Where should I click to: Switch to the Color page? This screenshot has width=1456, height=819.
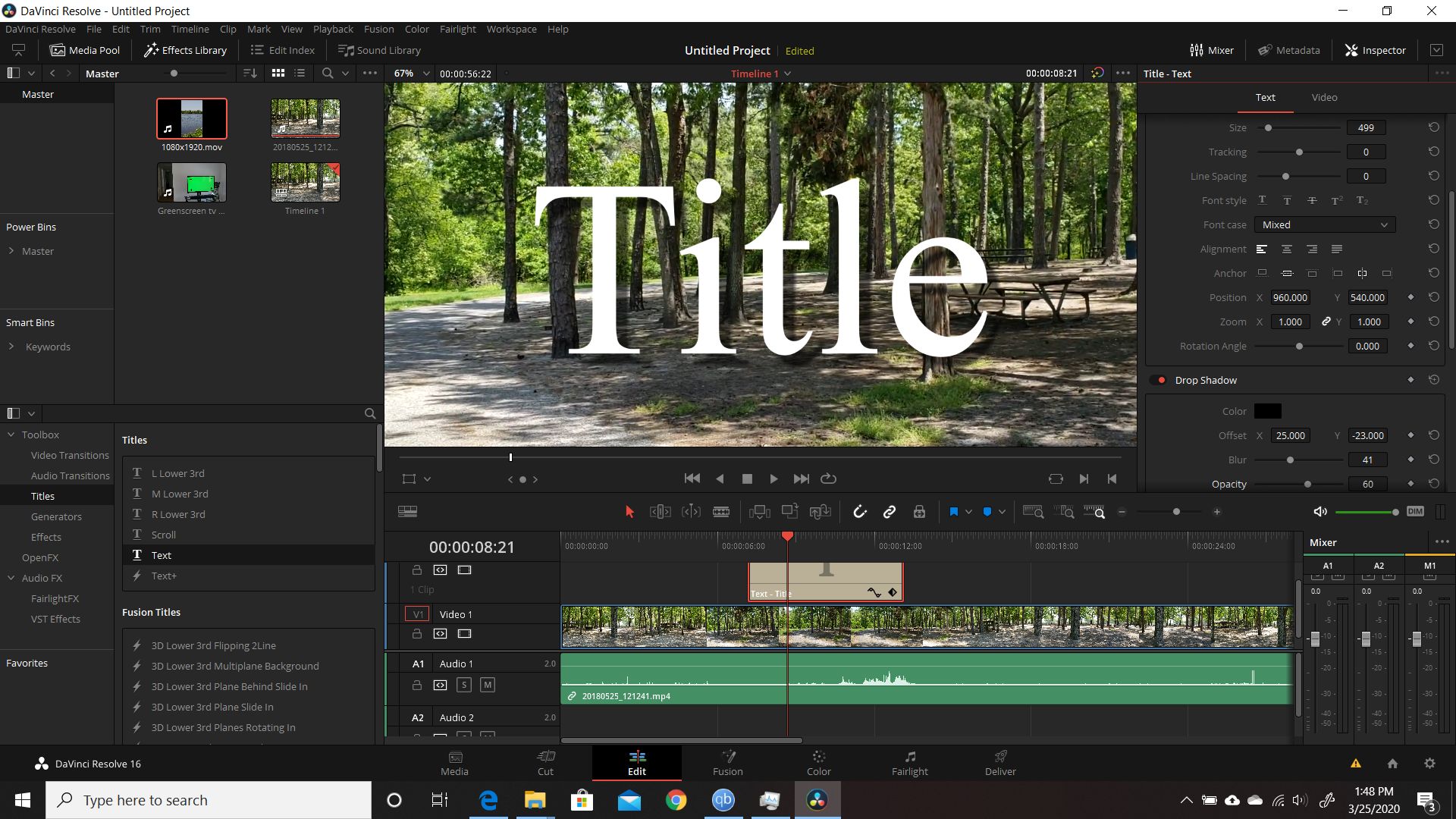(818, 763)
